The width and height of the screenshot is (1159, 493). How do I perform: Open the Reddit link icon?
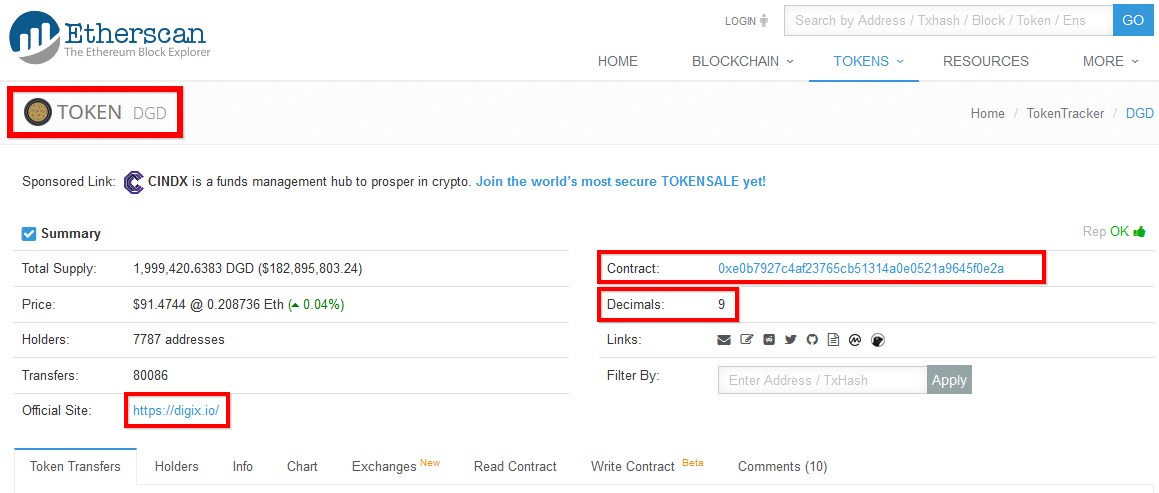(769, 340)
